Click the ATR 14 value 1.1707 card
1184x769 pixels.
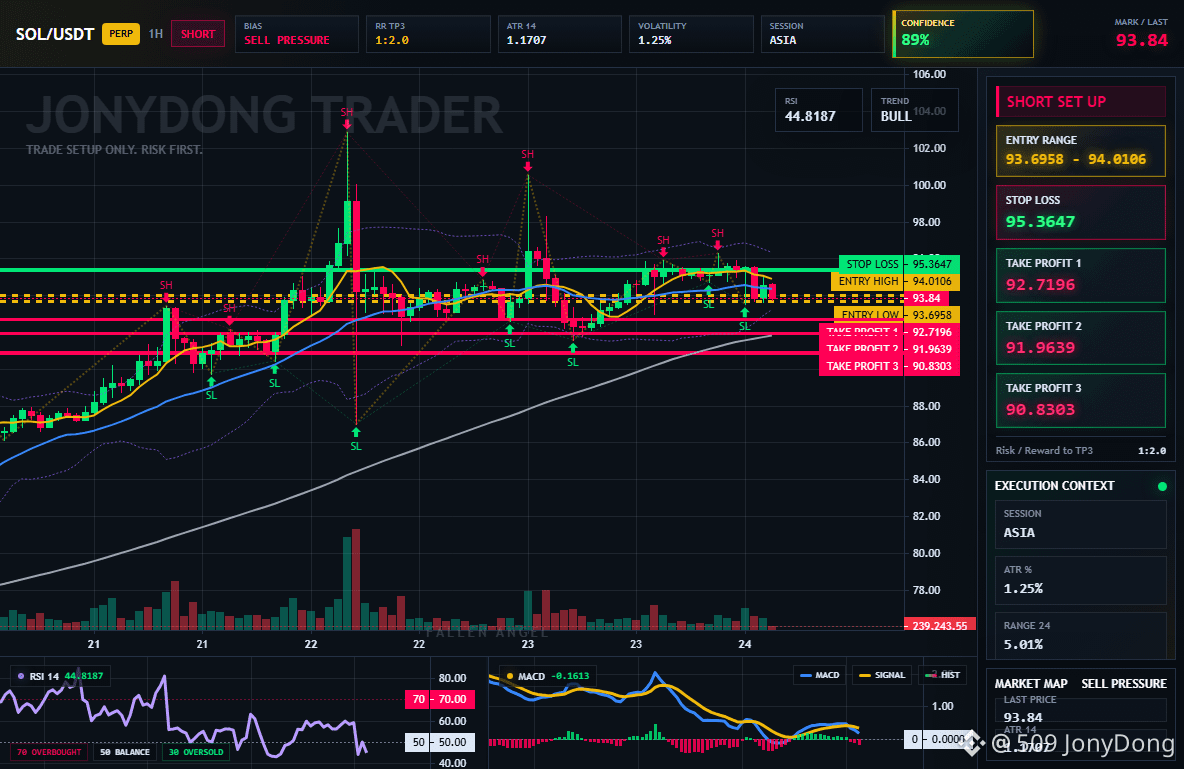point(560,34)
